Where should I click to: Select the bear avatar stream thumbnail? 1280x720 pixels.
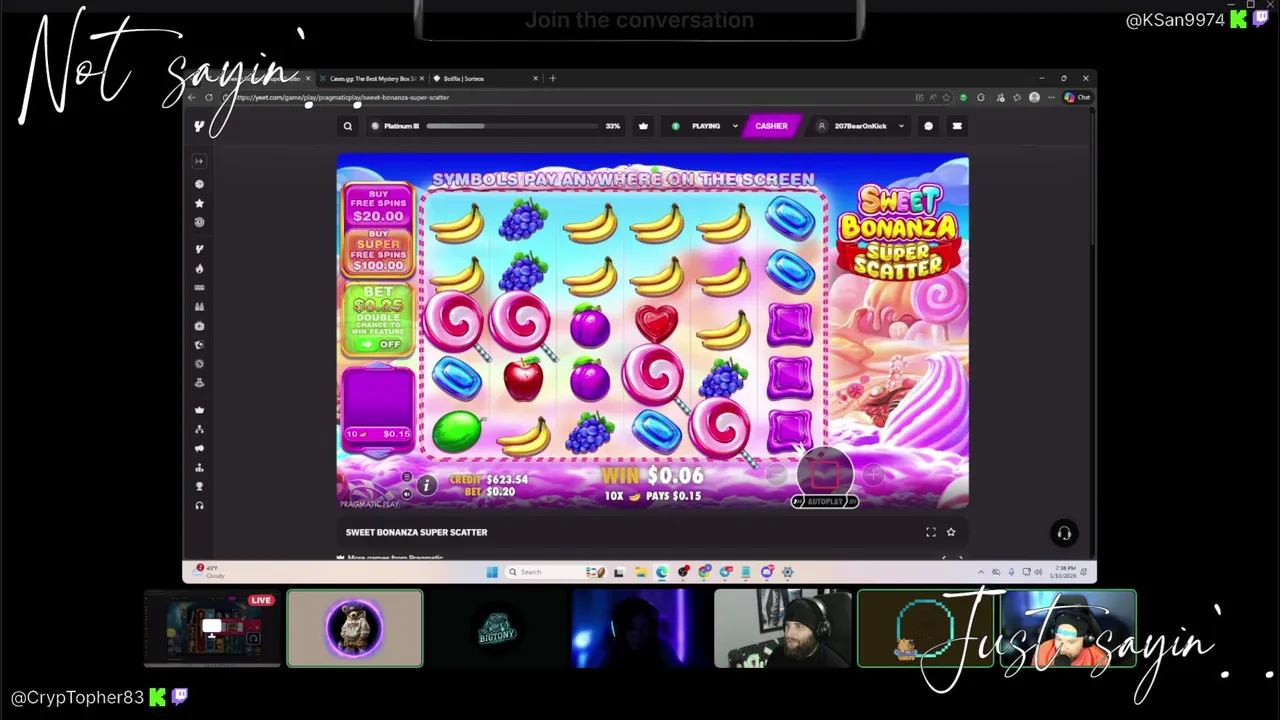tap(355, 628)
